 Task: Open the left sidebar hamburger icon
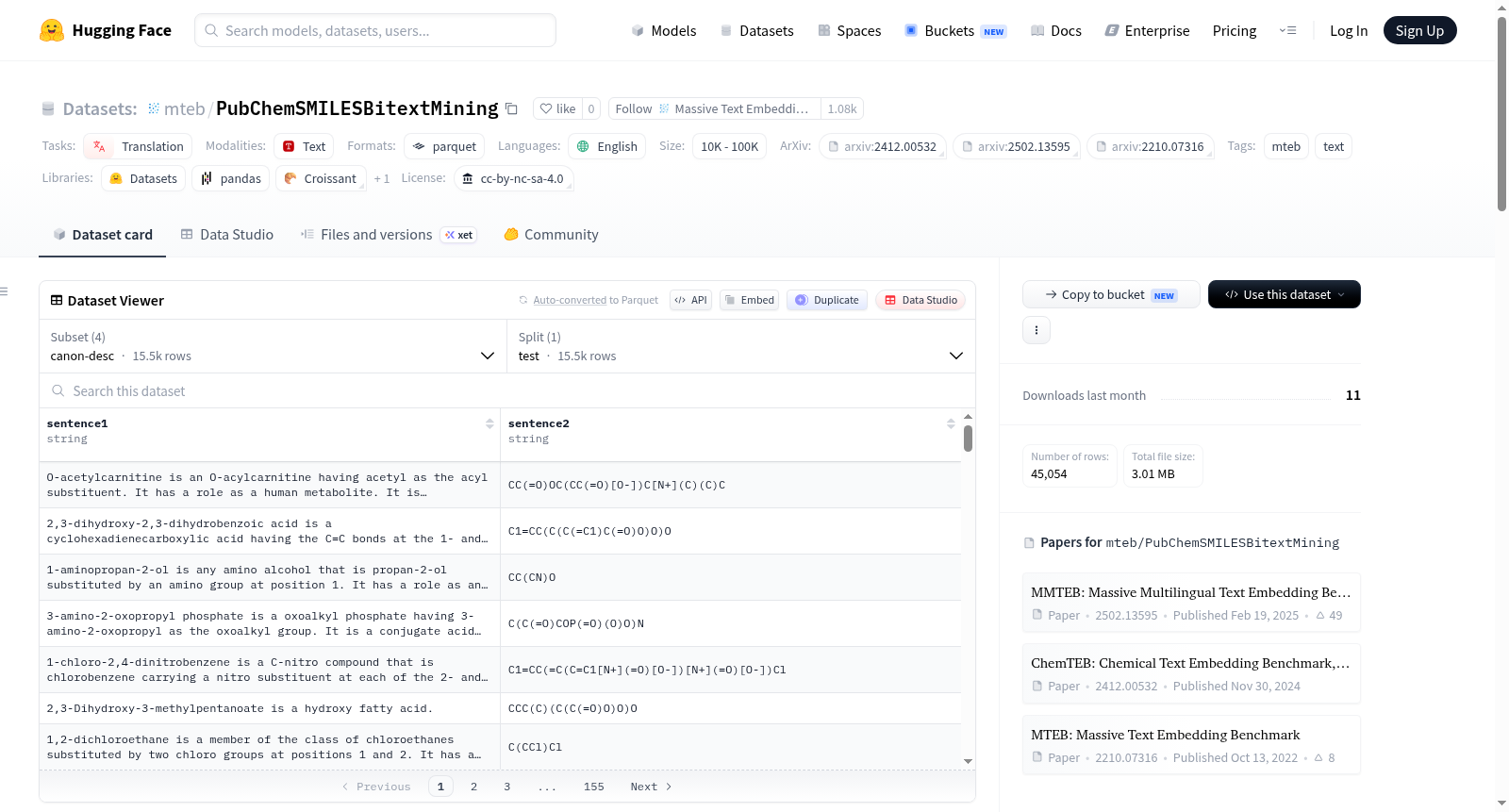point(5,291)
